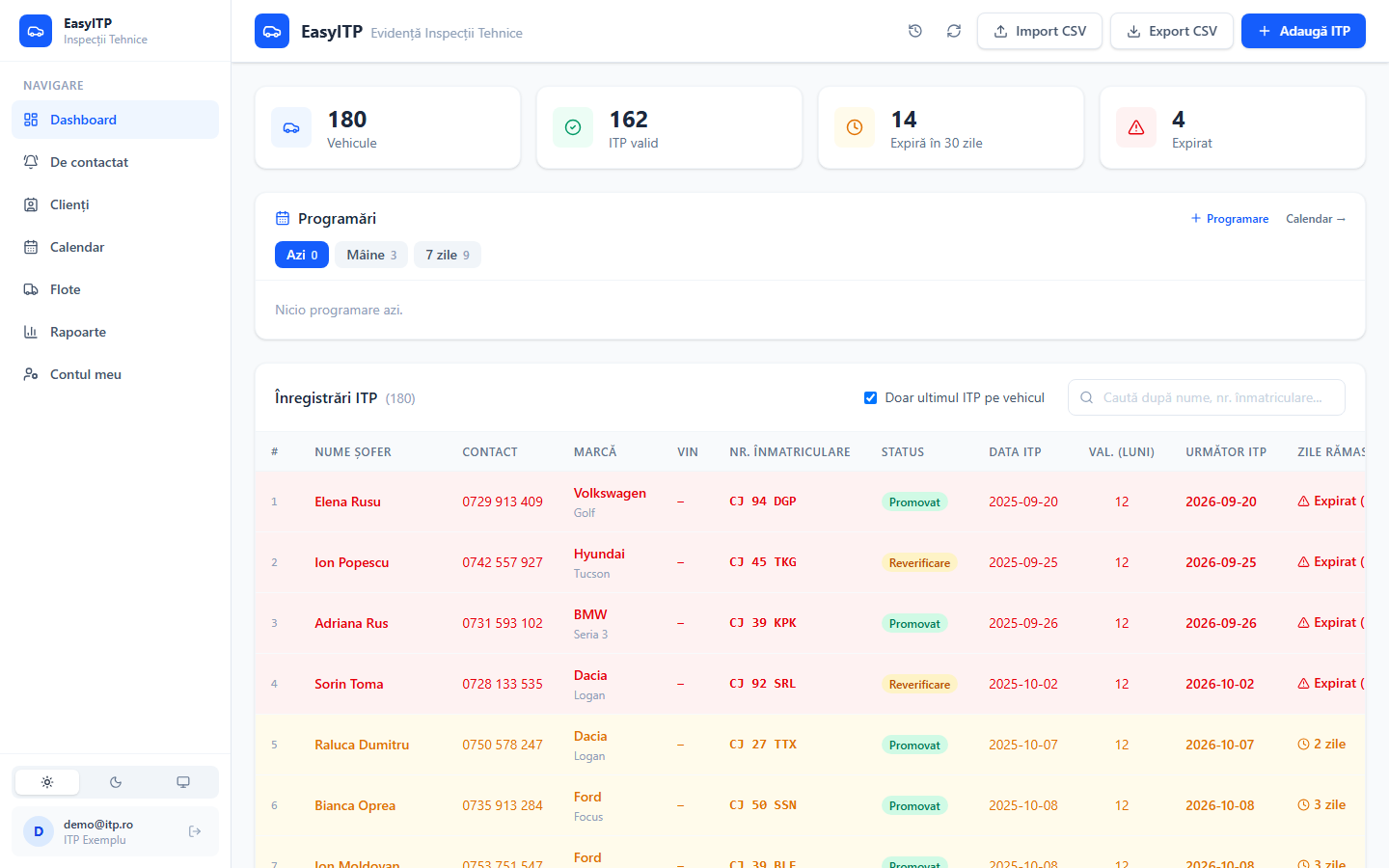Select the Azi appointments tab
Image resolution: width=1389 pixels, height=868 pixels.
tap(302, 255)
